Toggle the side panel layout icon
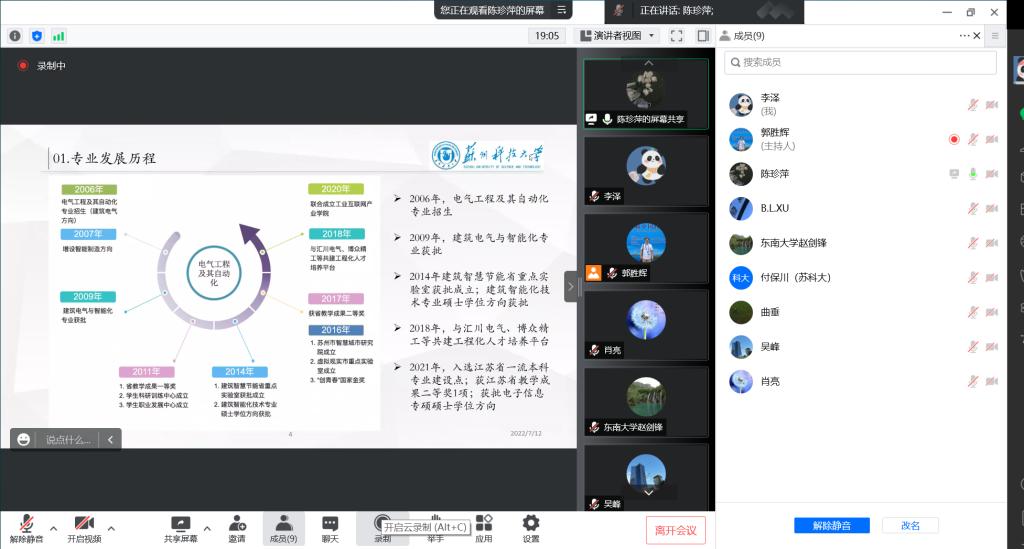1024x549 pixels. [x=703, y=35]
